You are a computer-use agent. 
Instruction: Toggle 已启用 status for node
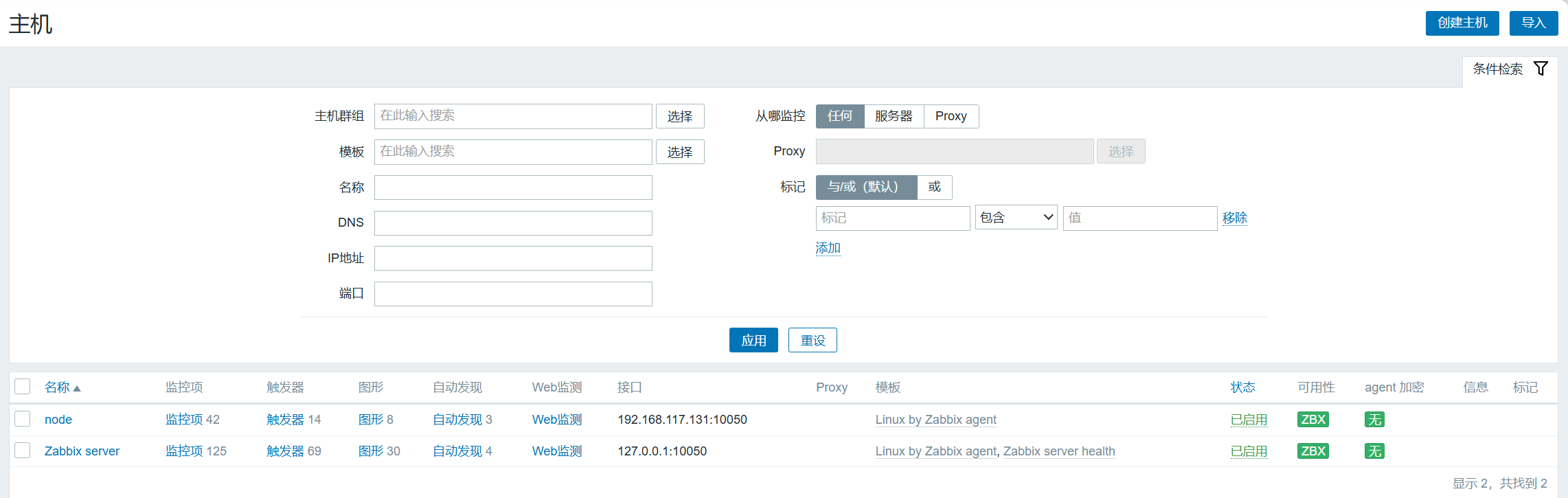pyautogui.click(x=1249, y=420)
